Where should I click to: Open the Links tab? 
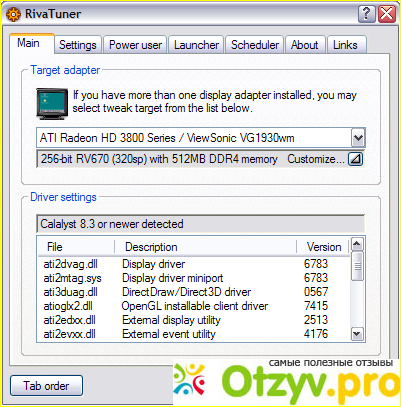coord(346,45)
